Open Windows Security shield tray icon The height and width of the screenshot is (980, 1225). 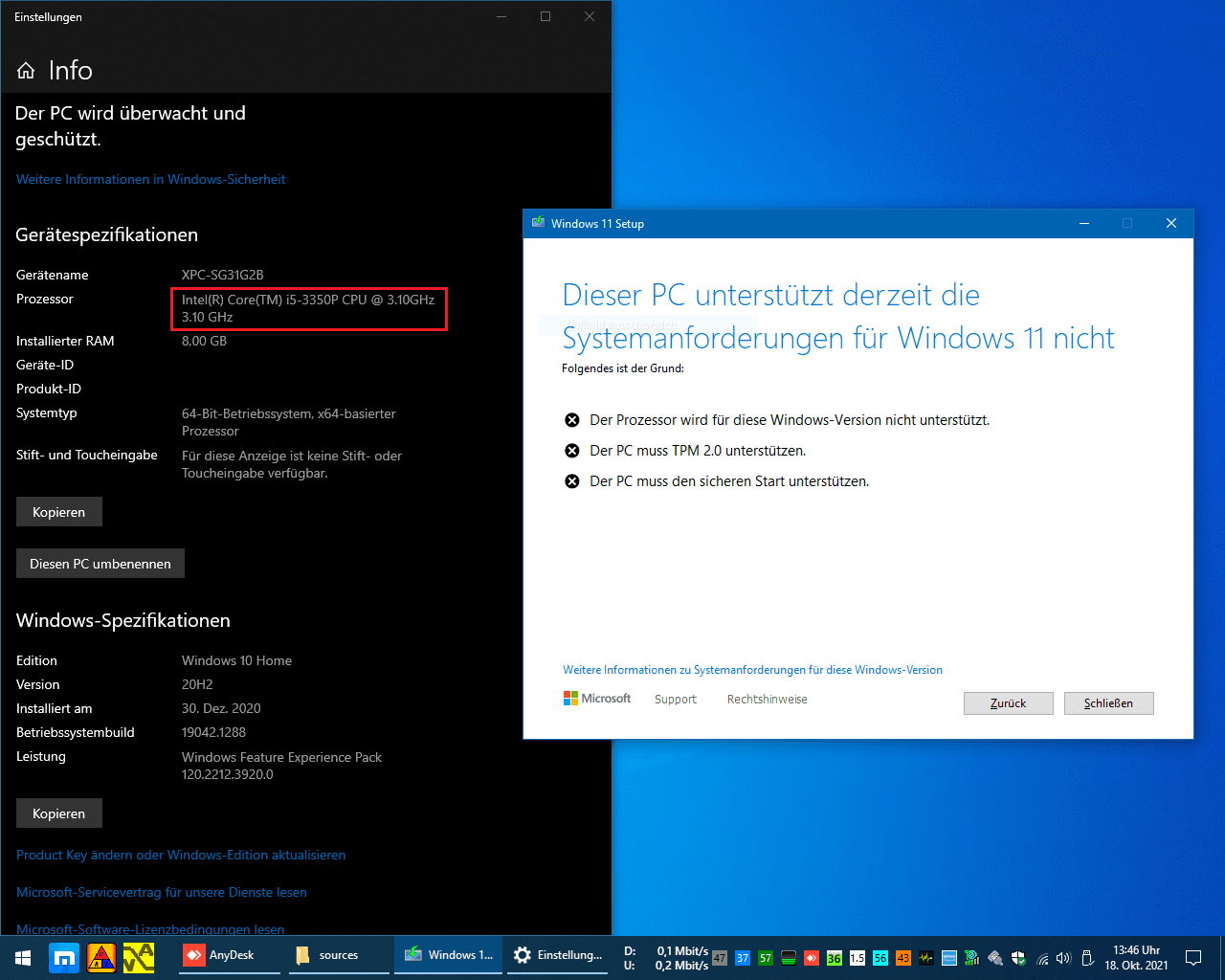pos(1018,957)
